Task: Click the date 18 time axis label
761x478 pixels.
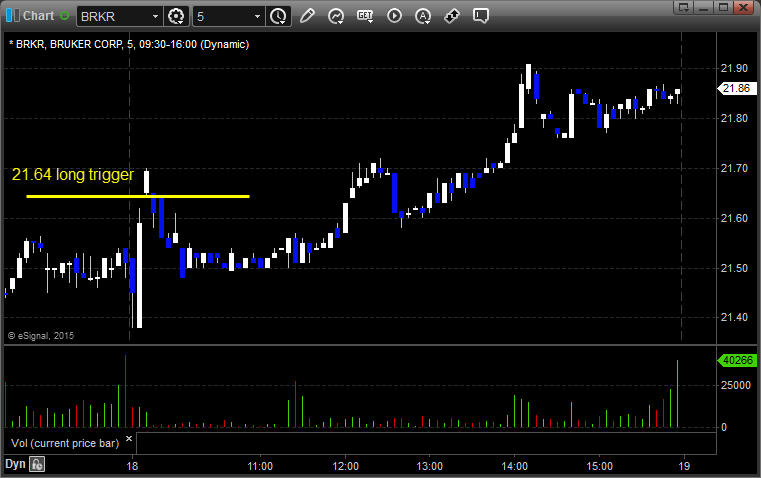Action: pyautogui.click(x=132, y=466)
